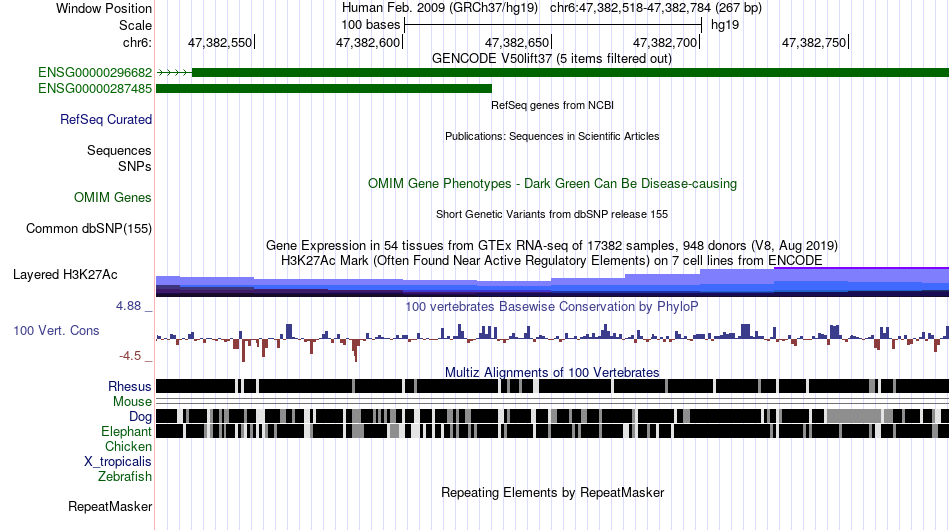This screenshot has width=950, height=530.
Task: Click the Chicken alignment label
Action: tap(128, 446)
